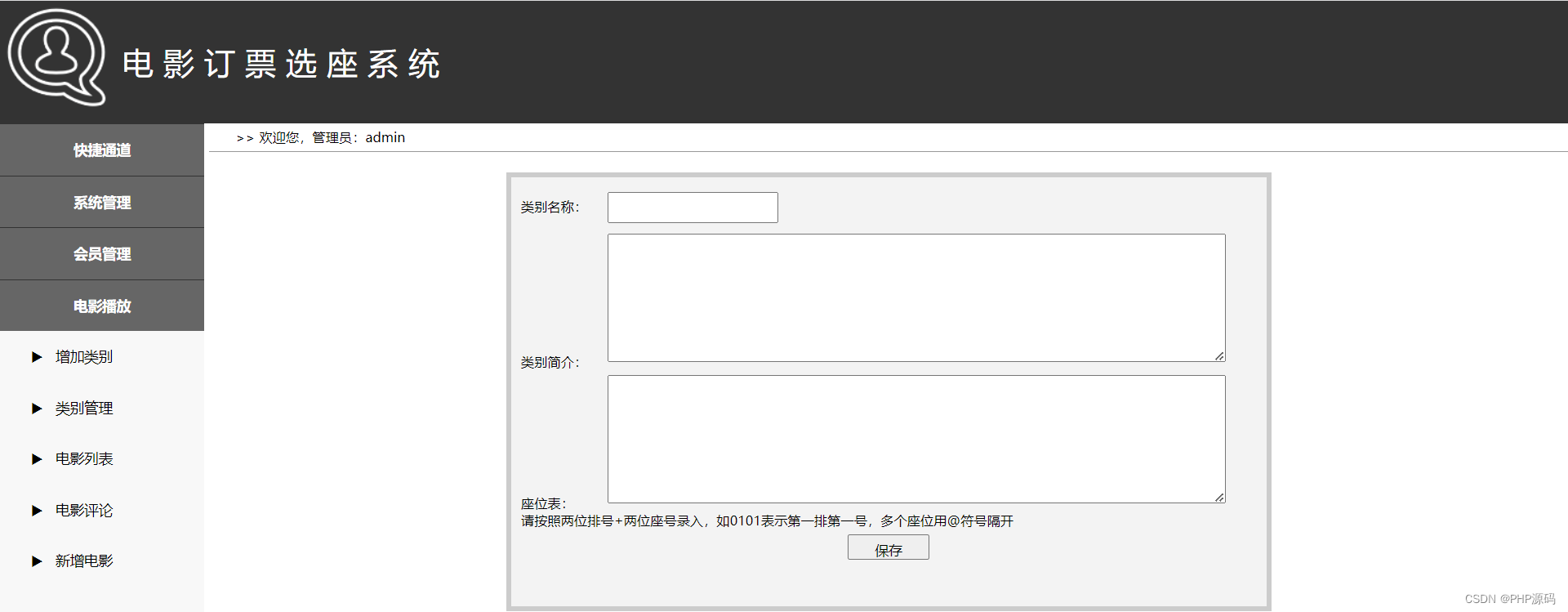This screenshot has width=1568, height=612.
Task: Click the arrow beside 类别管理
Action: (x=37, y=409)
